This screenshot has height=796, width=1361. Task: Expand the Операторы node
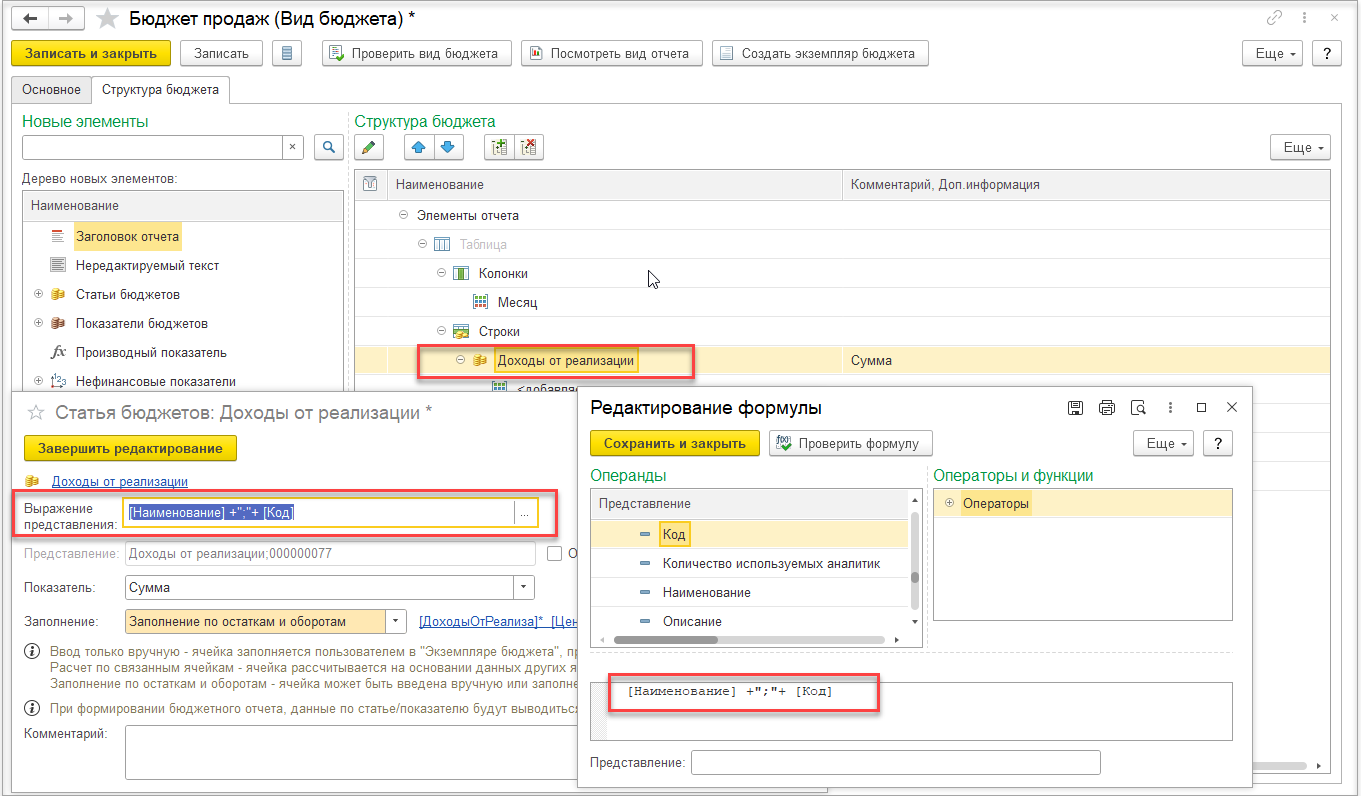click(948, 503)
